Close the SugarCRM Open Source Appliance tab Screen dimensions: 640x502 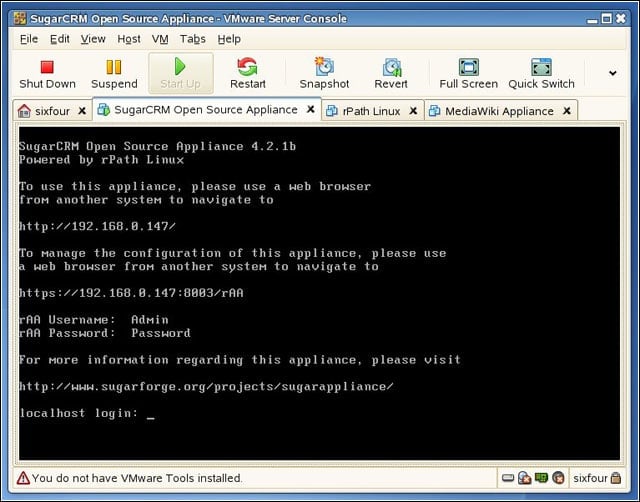tap(311, 109)
